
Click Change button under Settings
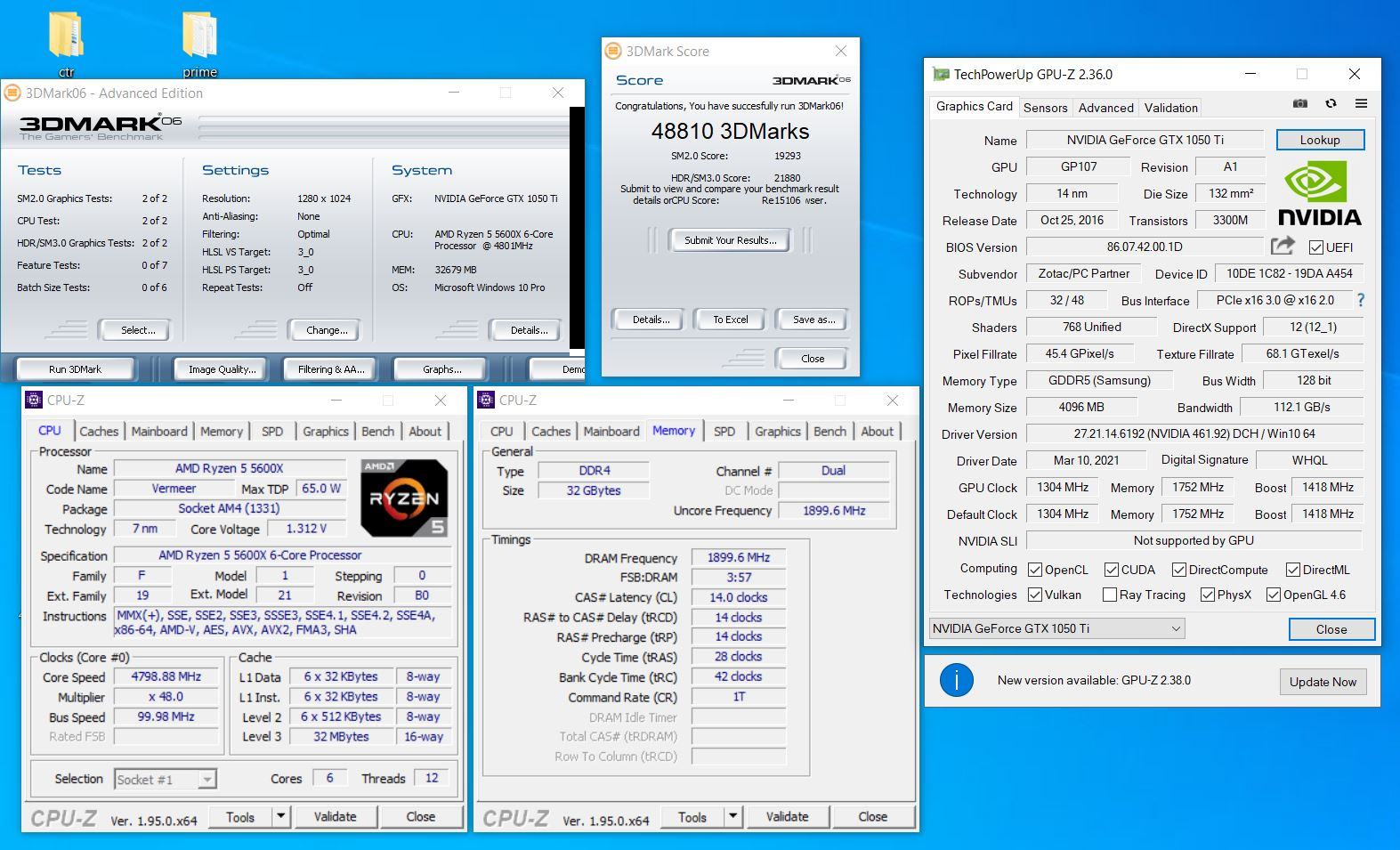point(327,330)
